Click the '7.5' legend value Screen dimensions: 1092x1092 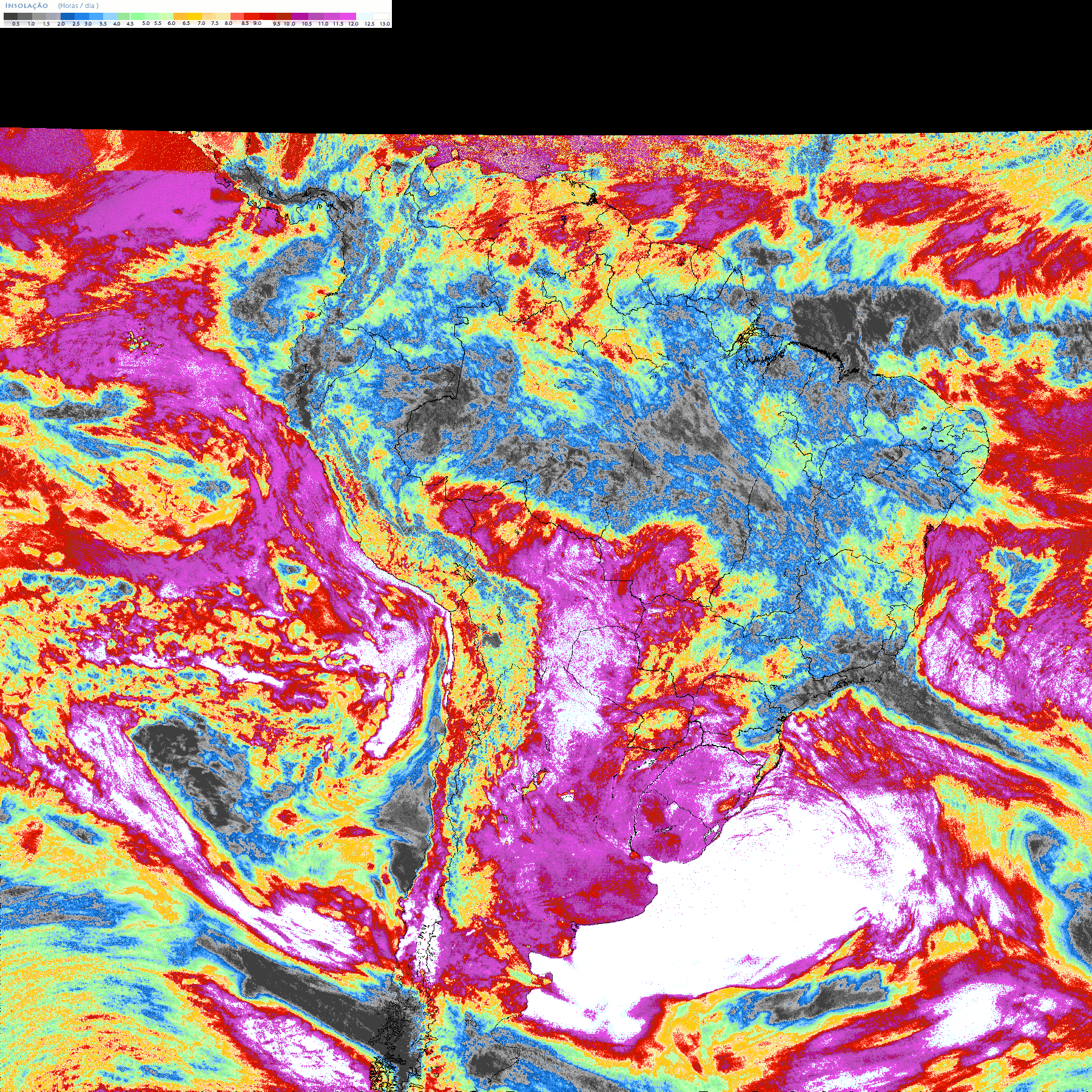[215, 23]
